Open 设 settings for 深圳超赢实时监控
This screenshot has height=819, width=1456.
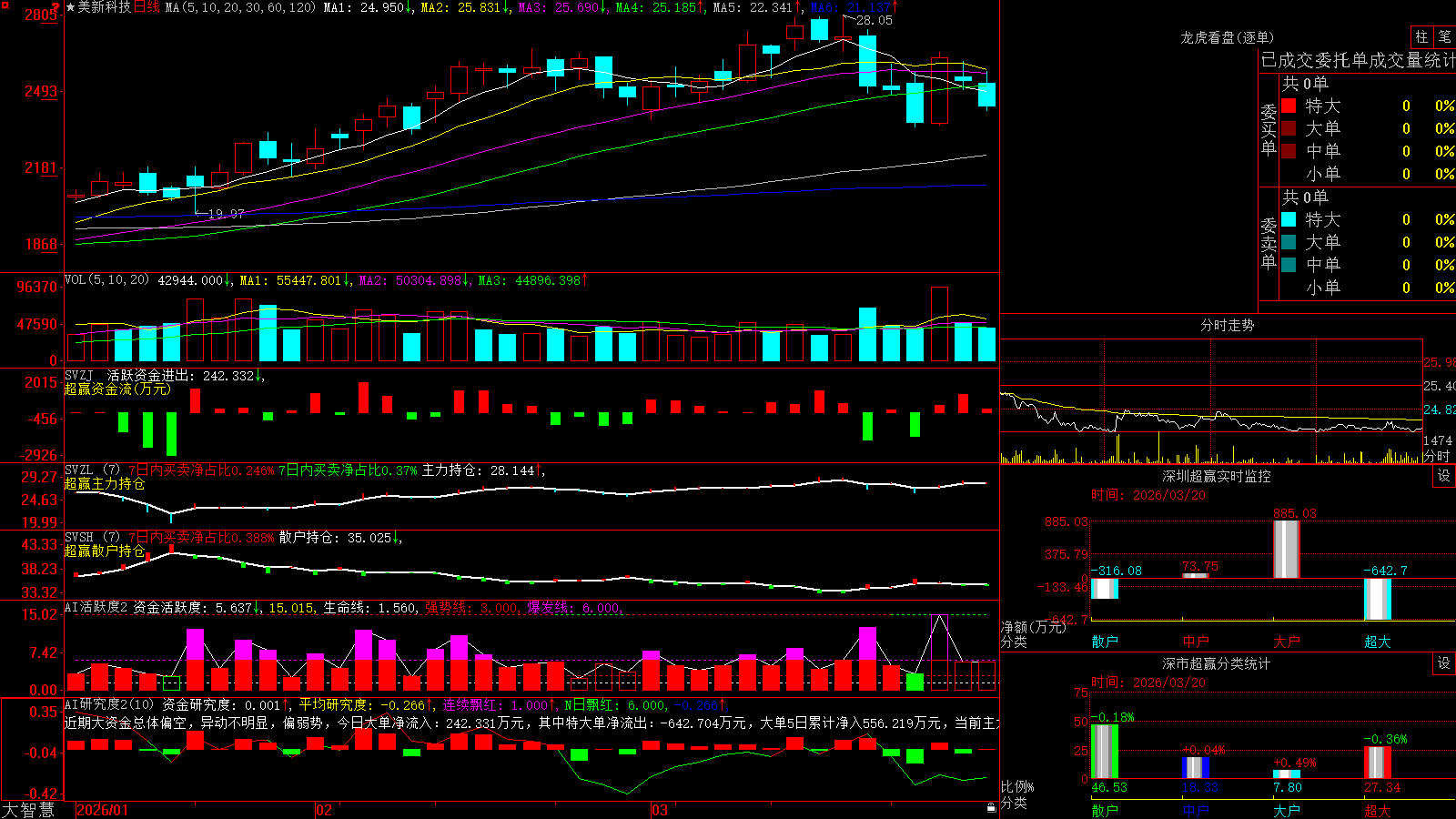click(1444, 476)
